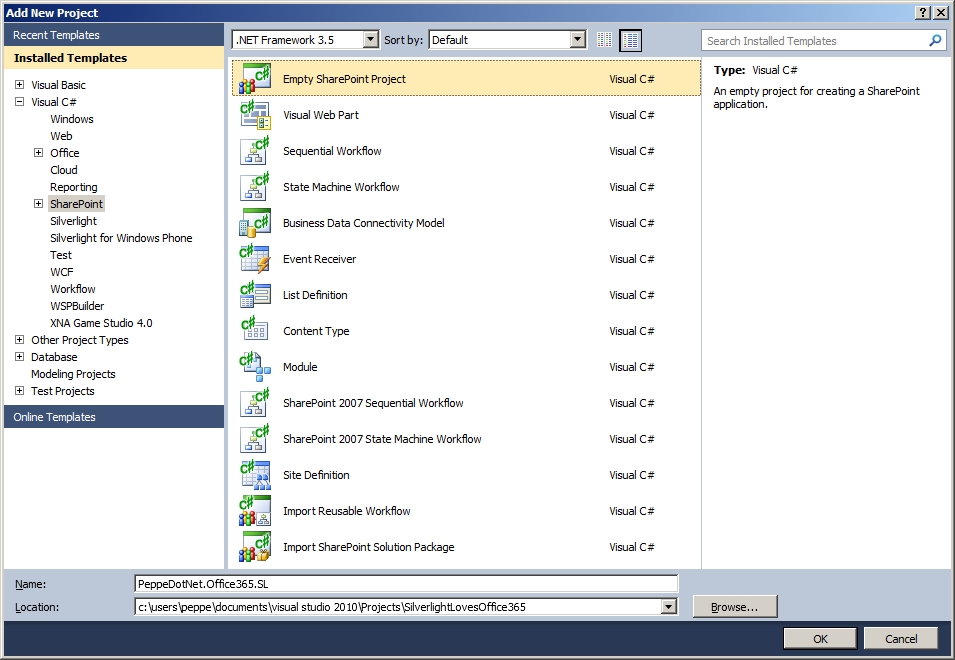Expand the SharePoint tree node
Image resolution: width=955 pixels, height=660 pixels.
click(38, 203)
